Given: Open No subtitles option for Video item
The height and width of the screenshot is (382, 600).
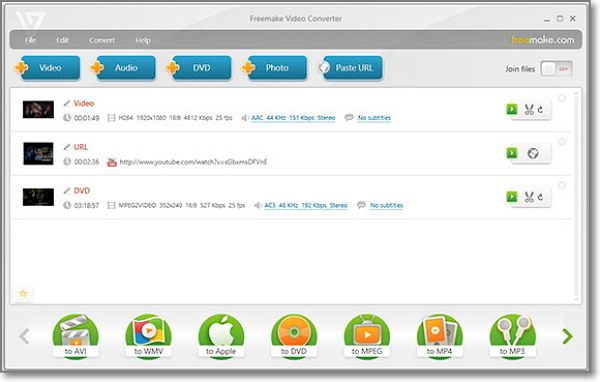Looking at the screenshot, I should pyautogui.click(x=374, y=118).
